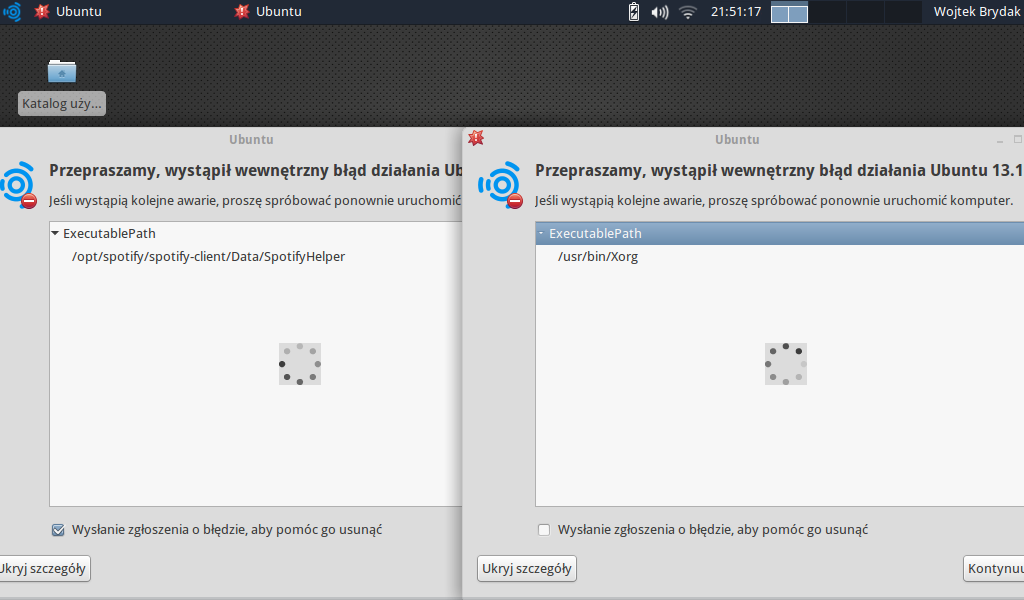Click left dialog Ubuntu title bar text

coord(251,139)
